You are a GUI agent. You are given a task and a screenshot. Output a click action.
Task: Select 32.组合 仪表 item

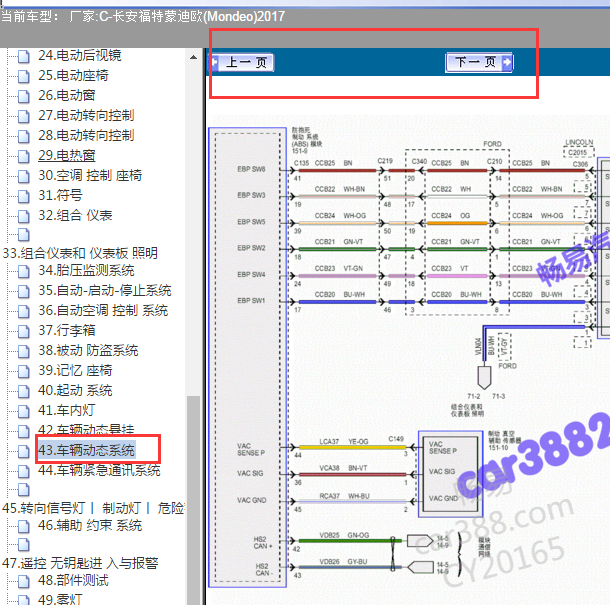75,215
